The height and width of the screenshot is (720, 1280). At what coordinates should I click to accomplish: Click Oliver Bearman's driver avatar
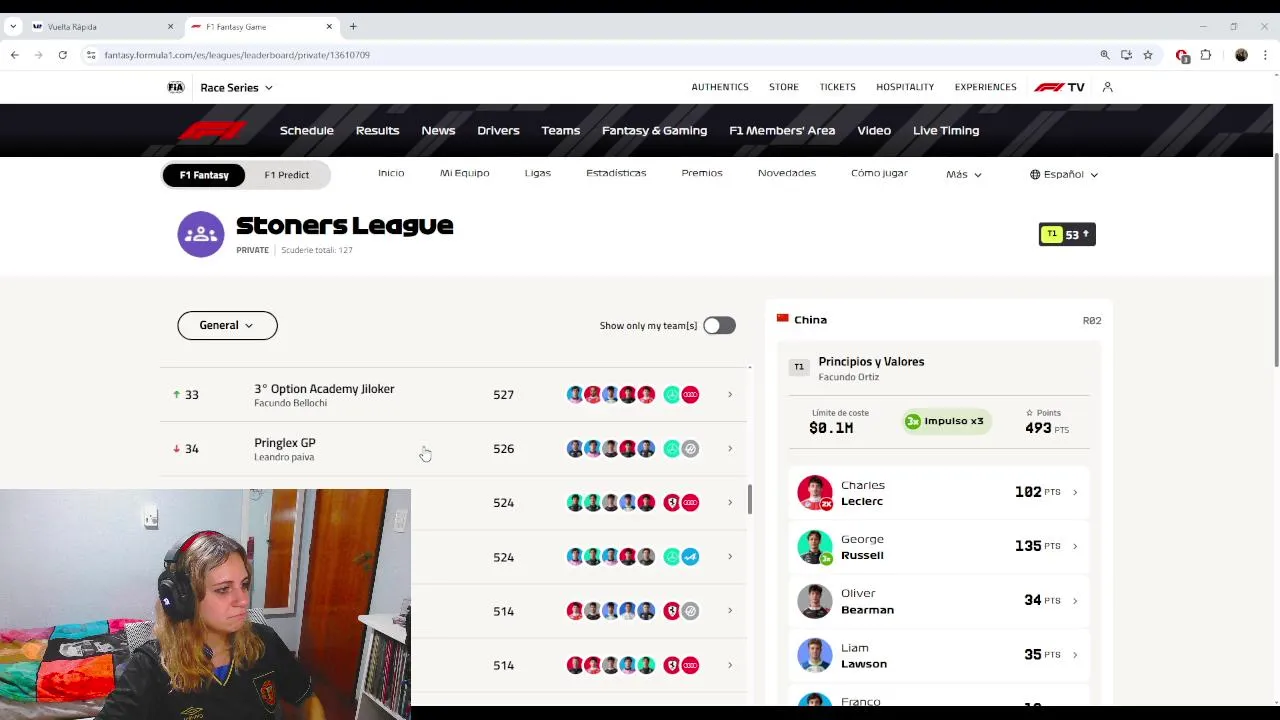click(x=815, y=601)
